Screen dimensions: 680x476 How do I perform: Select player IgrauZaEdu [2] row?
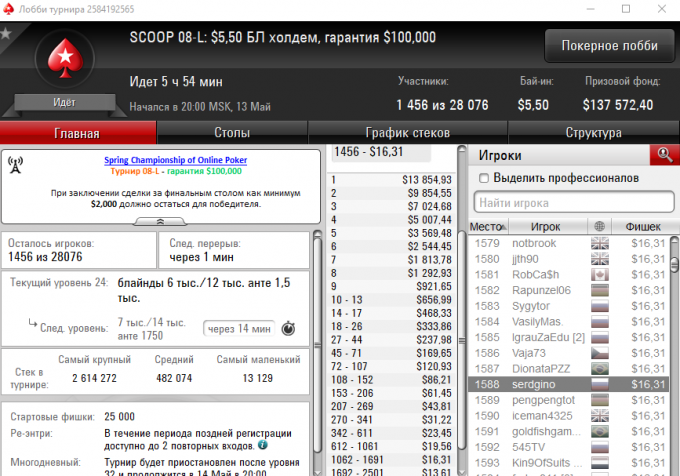(x=569, y=338)
